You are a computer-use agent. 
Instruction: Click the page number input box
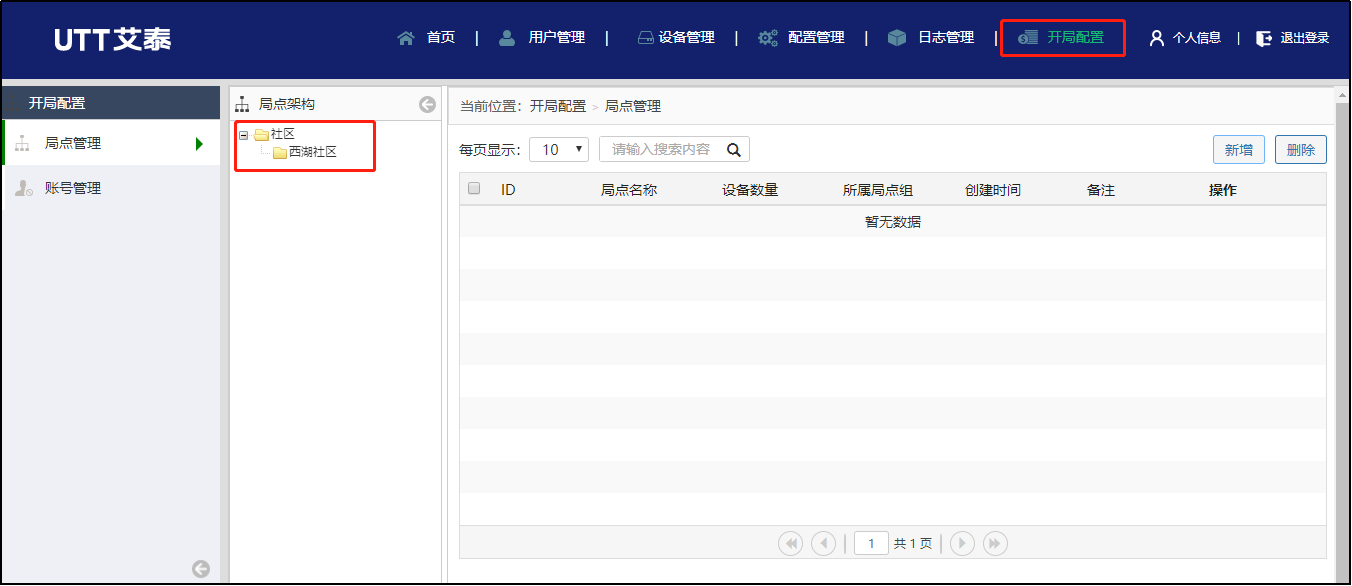point(871,543)
